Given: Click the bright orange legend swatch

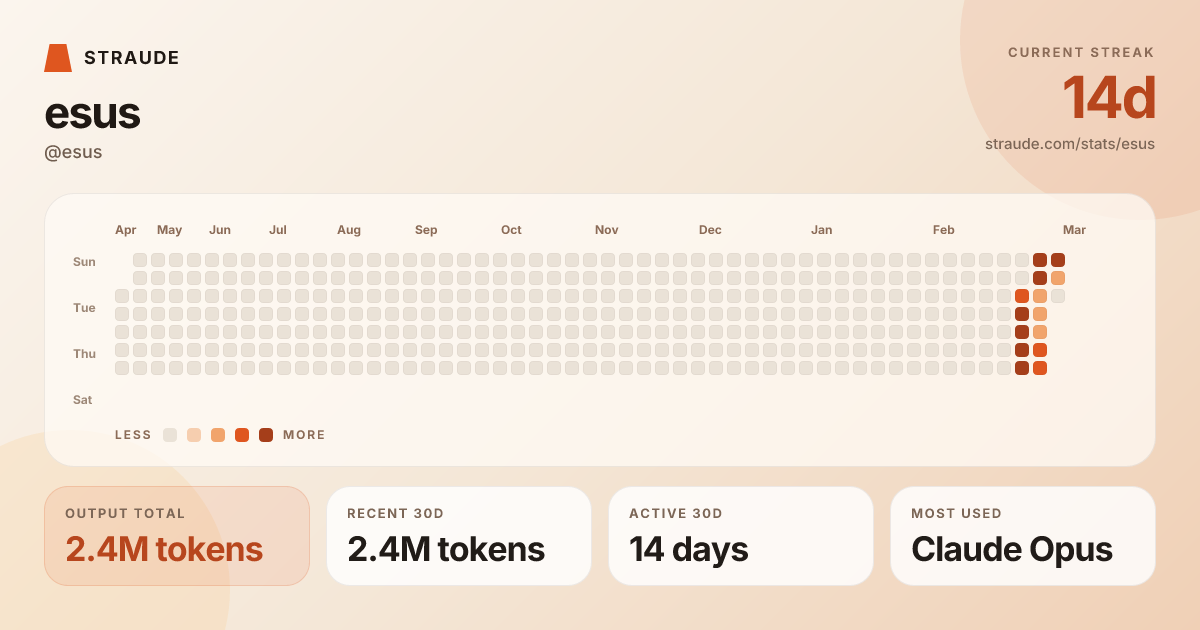Looking at the screenshot, I should tap(242, 435).
